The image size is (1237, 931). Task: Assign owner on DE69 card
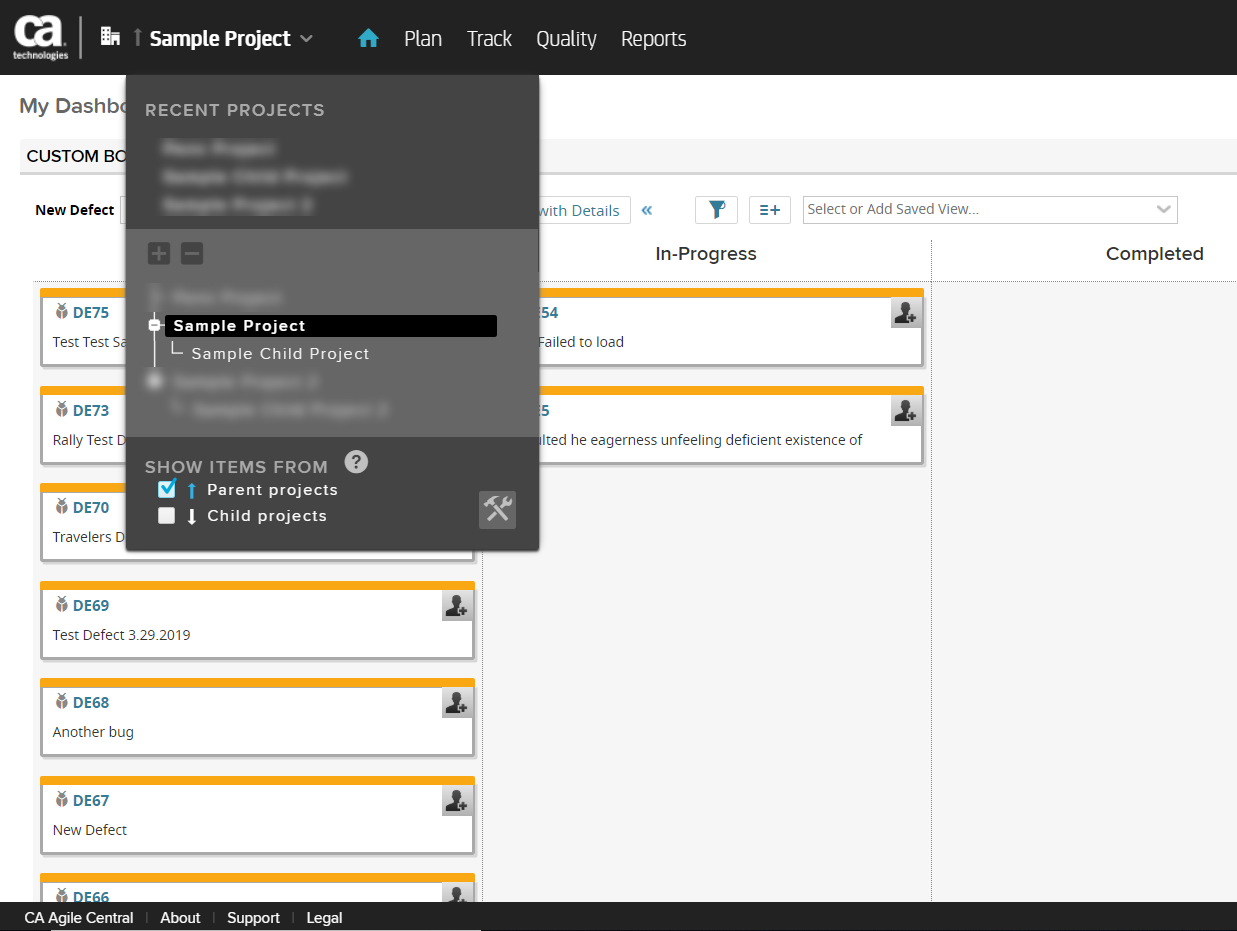[457, 605]
